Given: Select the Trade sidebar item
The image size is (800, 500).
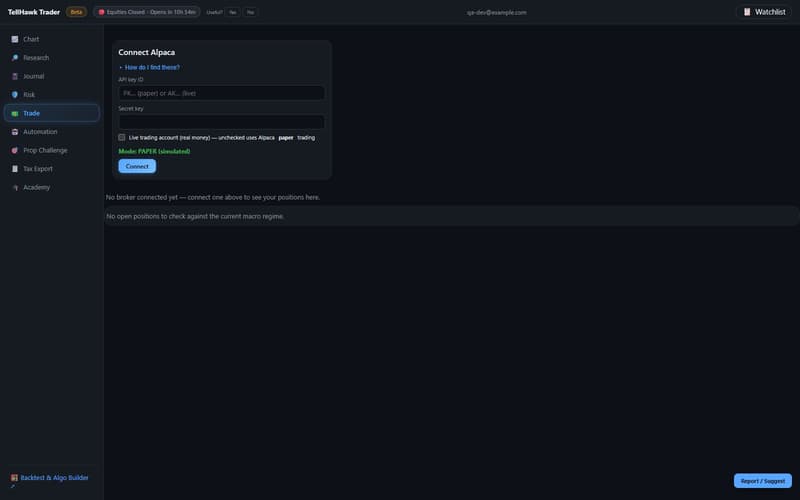Looking at the screenshot, I should click(x=52, y=113).
